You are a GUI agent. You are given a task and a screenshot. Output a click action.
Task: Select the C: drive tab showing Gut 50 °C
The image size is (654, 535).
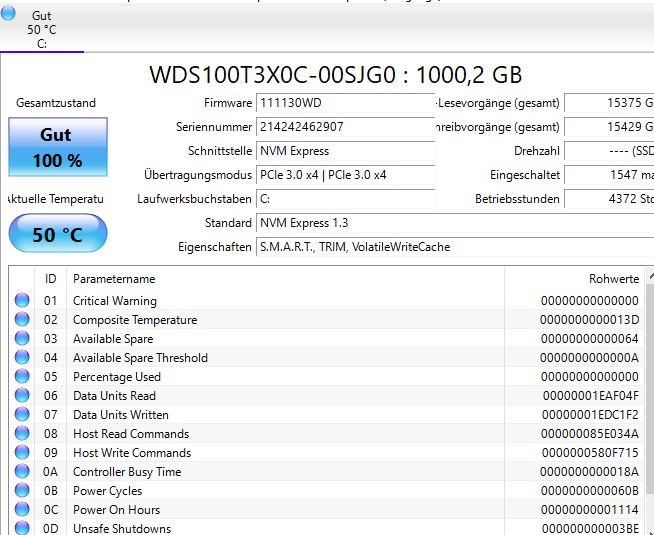tap(42, 30)
